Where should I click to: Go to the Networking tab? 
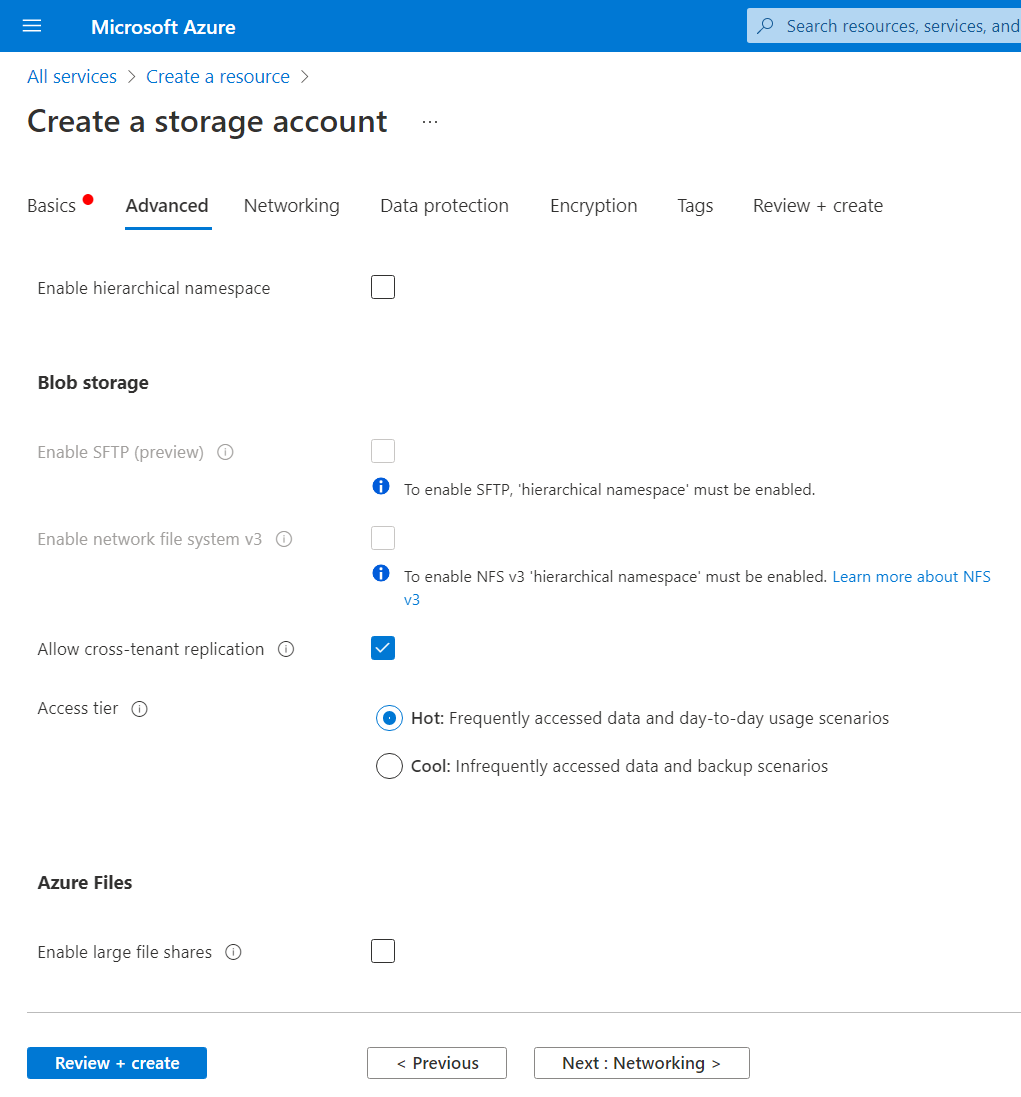tap(292, 206)
